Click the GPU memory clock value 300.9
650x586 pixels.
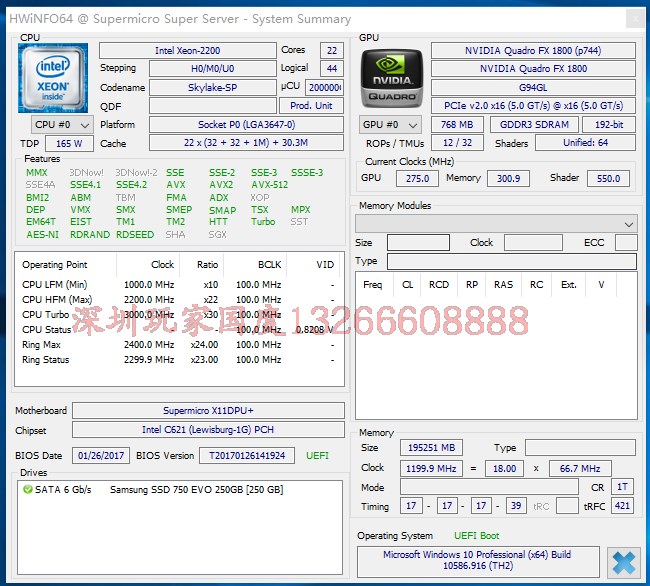[508, 179]
